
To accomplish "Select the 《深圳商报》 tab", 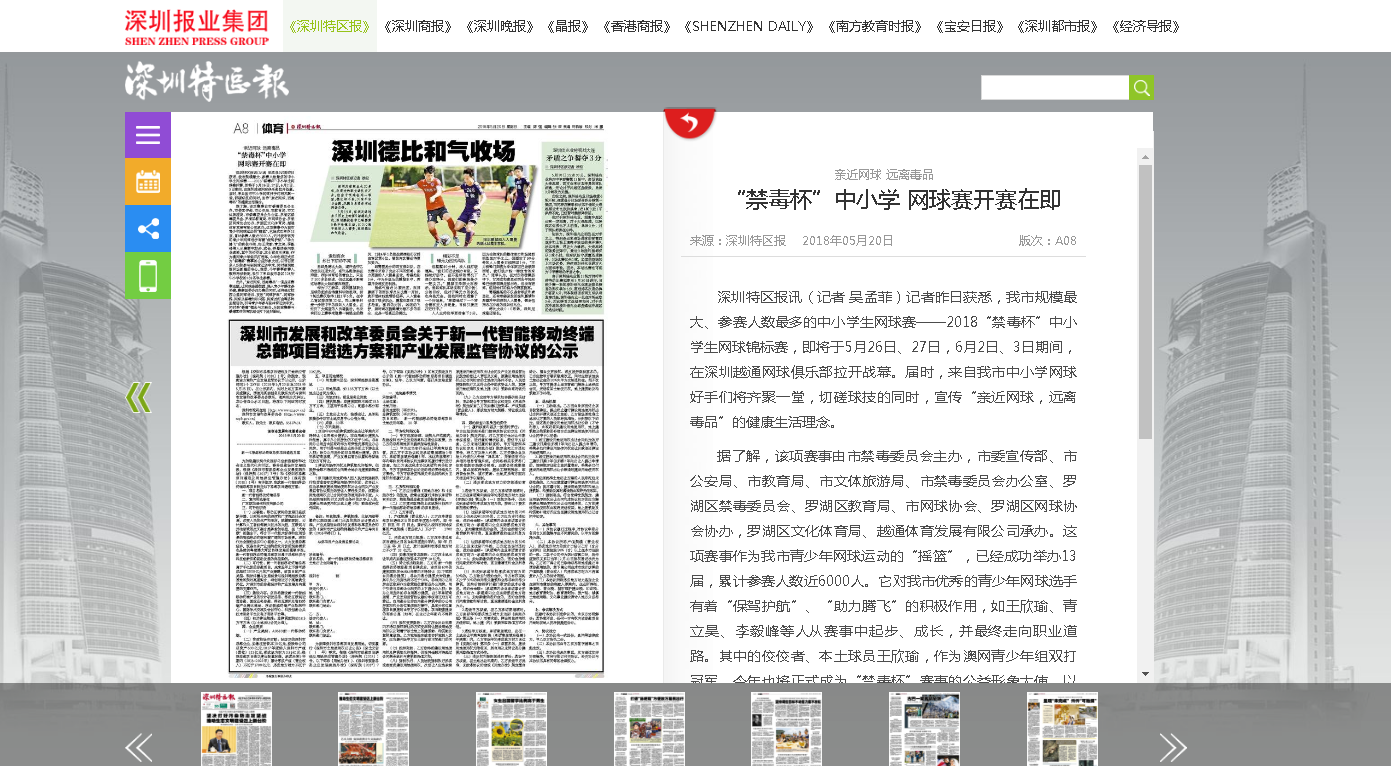I will pos(418,26).
